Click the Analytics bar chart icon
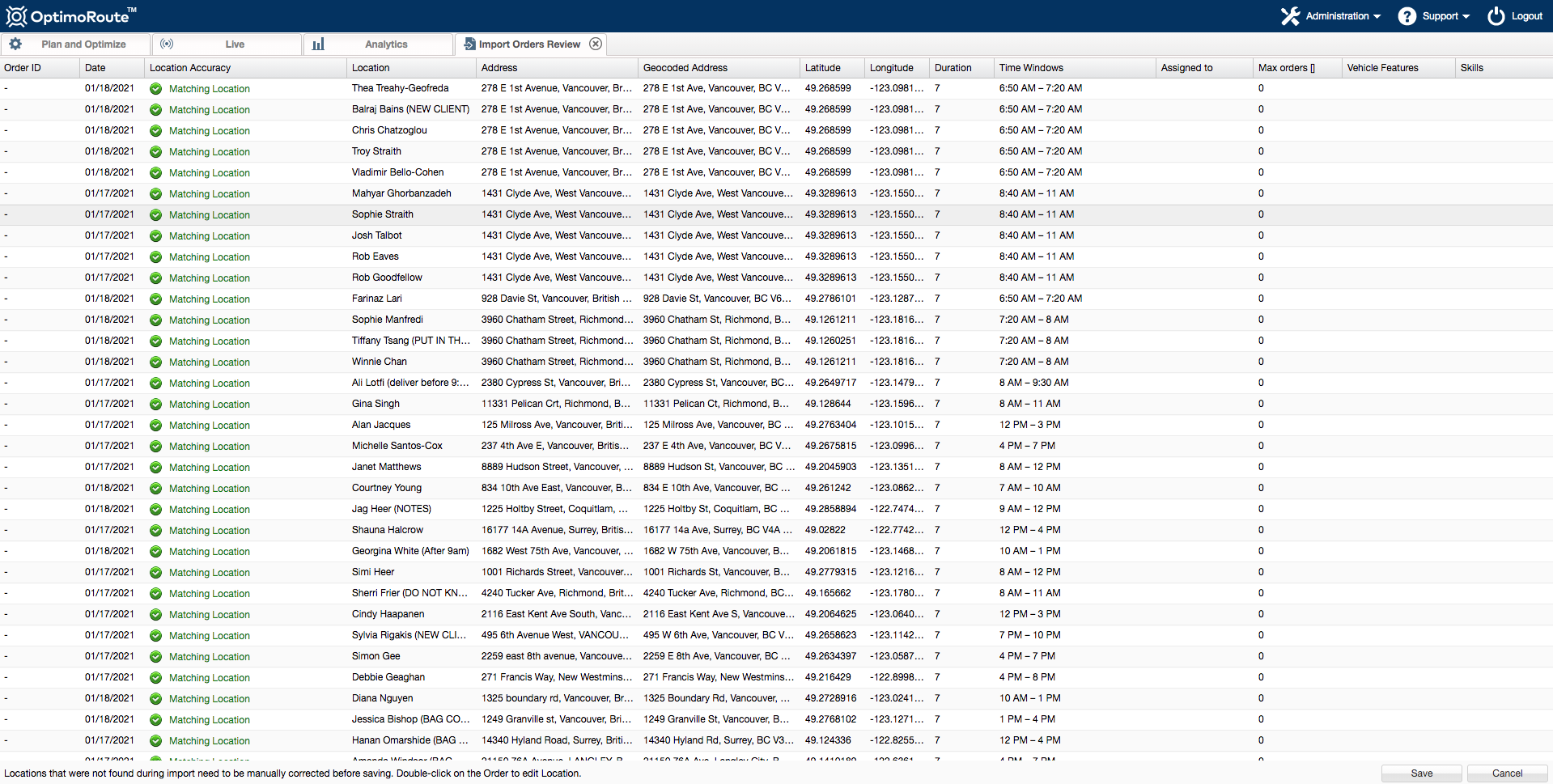This screenshot has width=1553, height=784. tap(318, 44)
